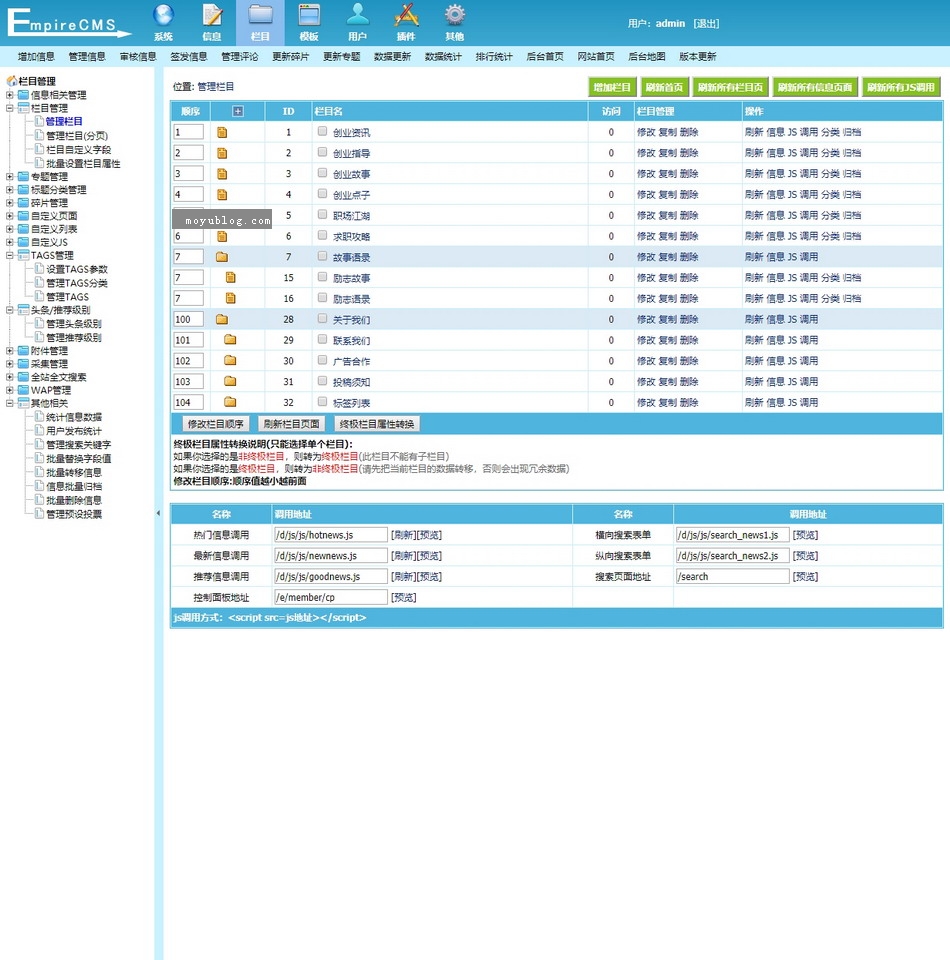Open 管理TAGS分类 in the sidebar tree
950x960 pixels.
tap(77, 283)
